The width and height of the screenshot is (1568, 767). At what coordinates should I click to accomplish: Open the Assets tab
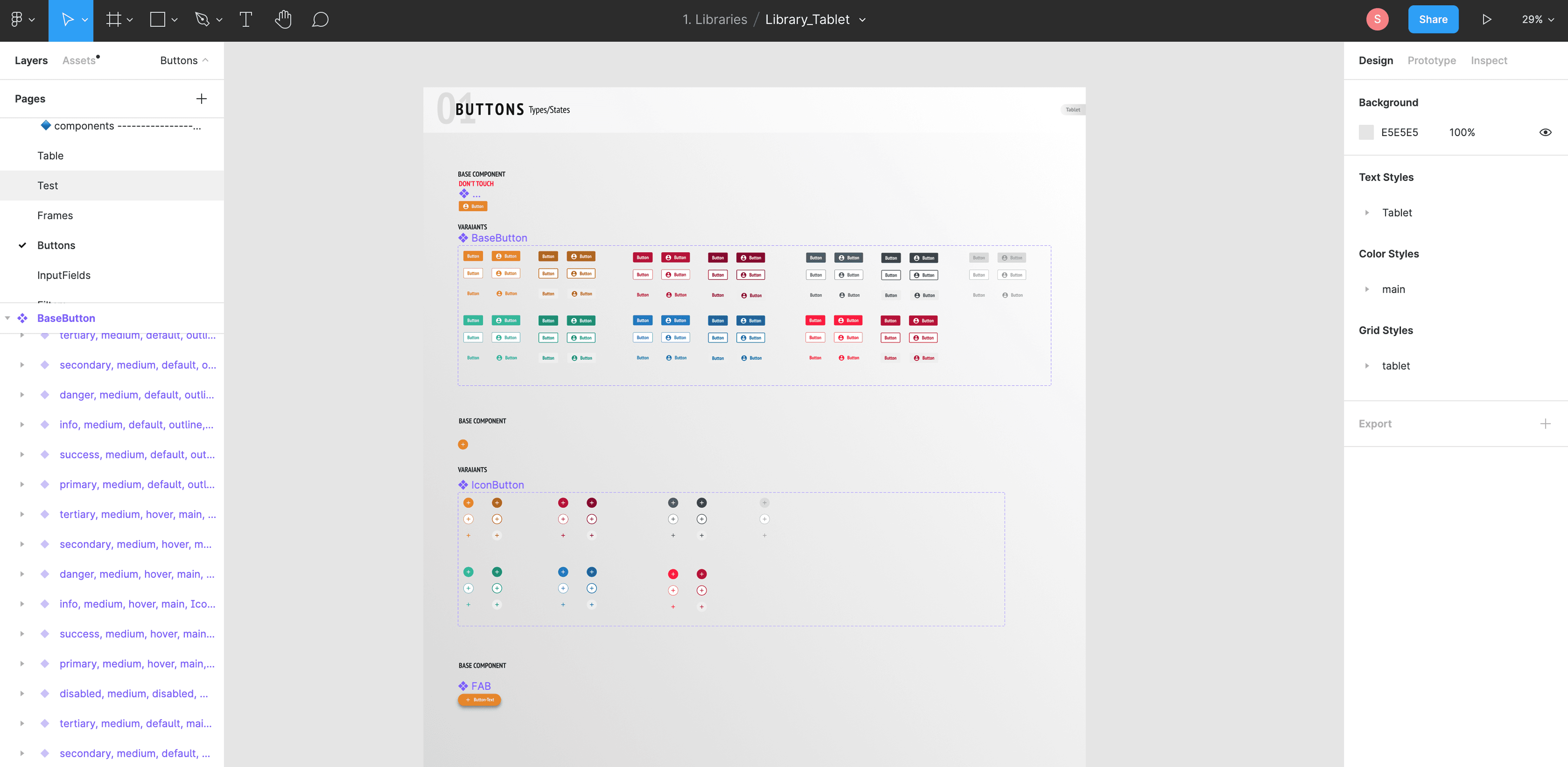(79, 60)
